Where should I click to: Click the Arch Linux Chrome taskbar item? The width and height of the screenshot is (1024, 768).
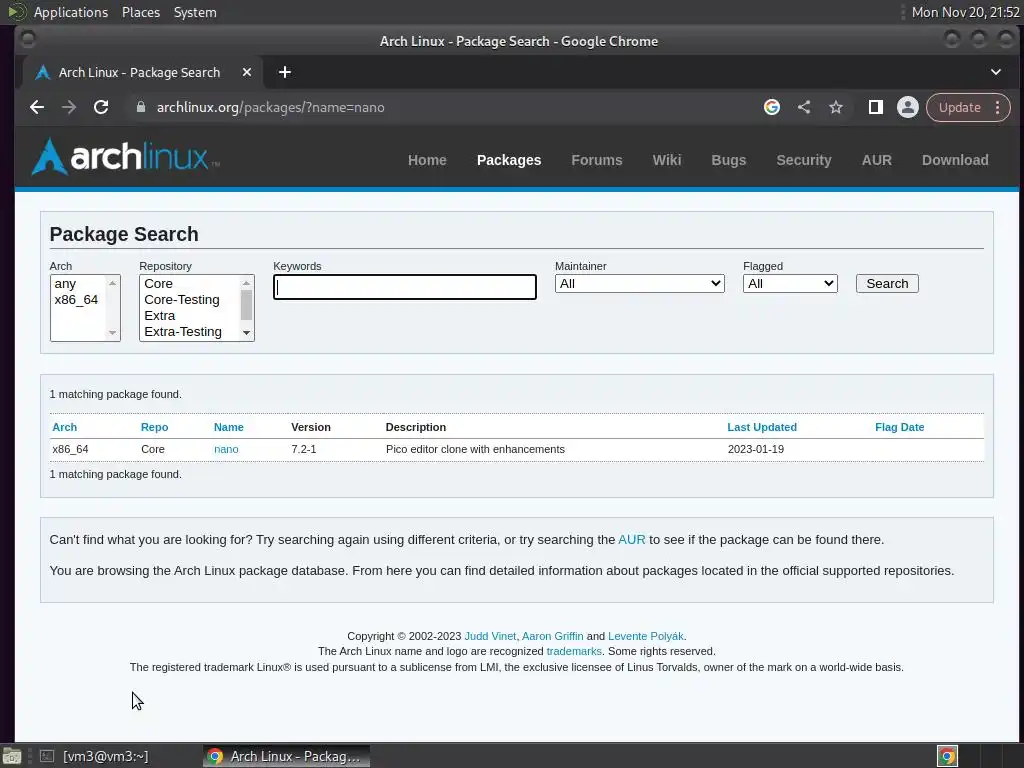pyautogui.click(x=286, y=756)
